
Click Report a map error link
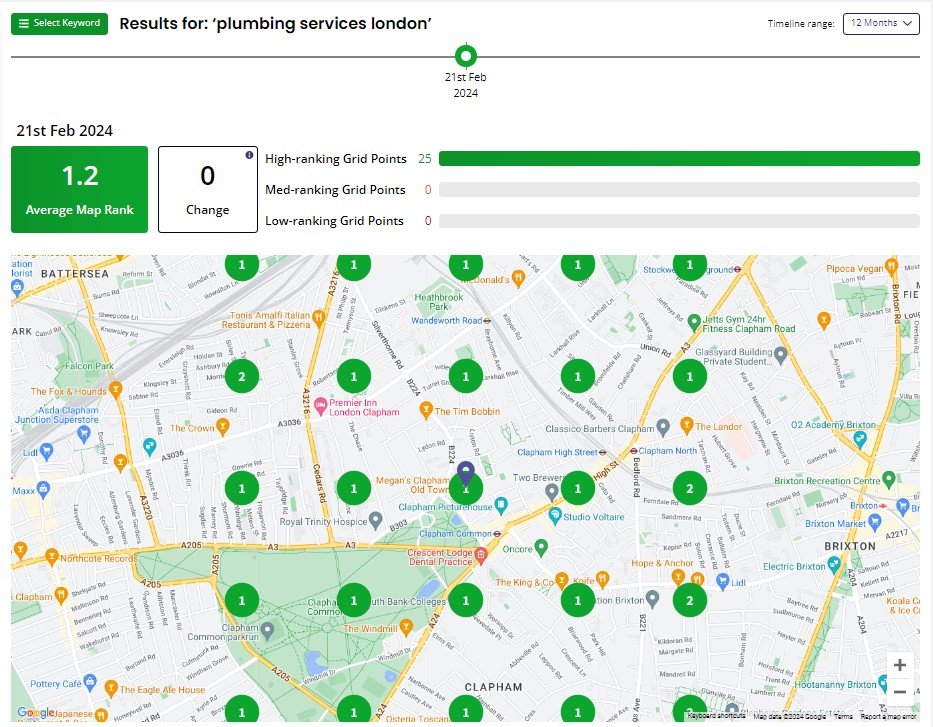pyautogui.click(x=888, y=717)
